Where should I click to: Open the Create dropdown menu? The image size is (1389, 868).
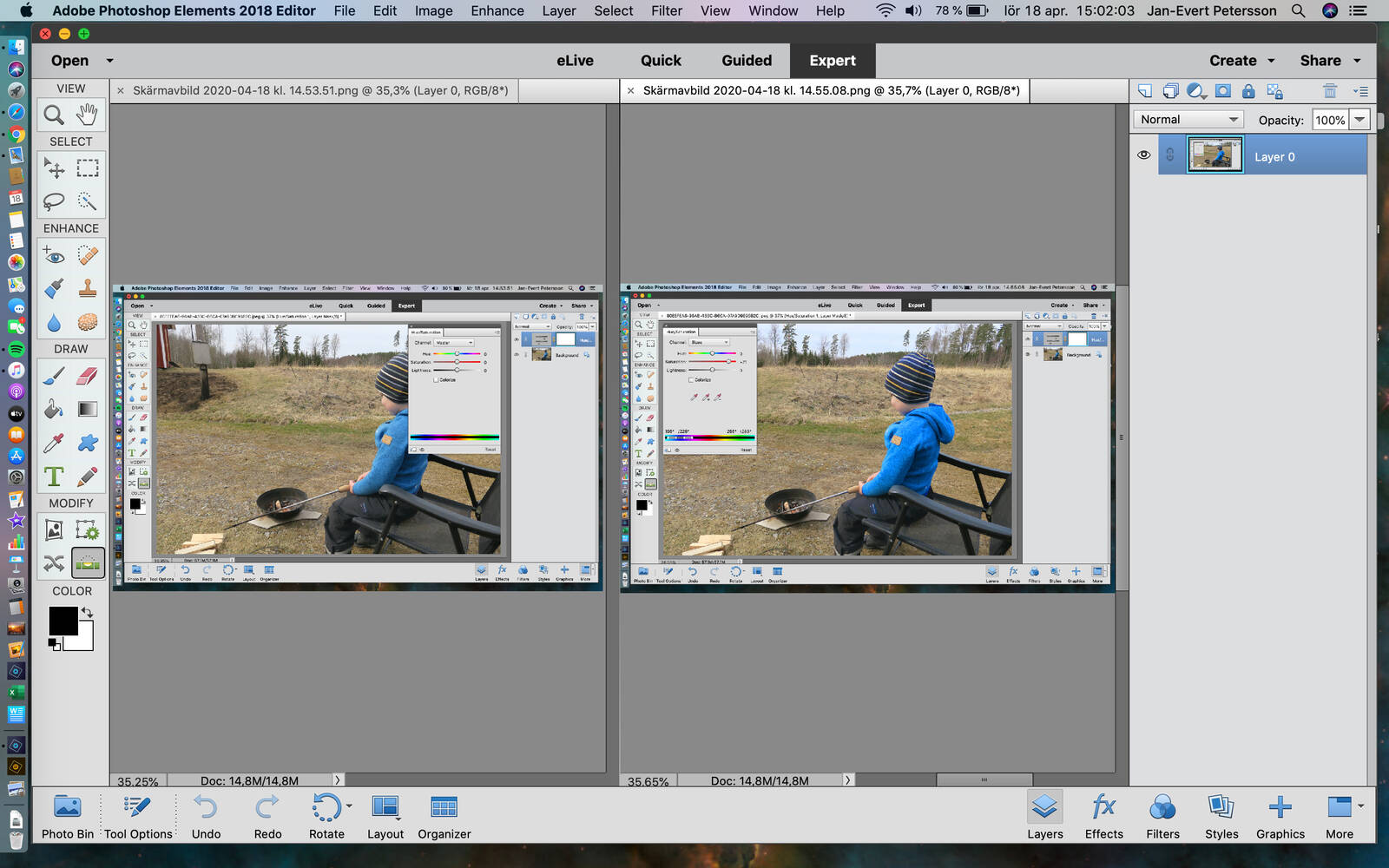[x=1241, y=61]
